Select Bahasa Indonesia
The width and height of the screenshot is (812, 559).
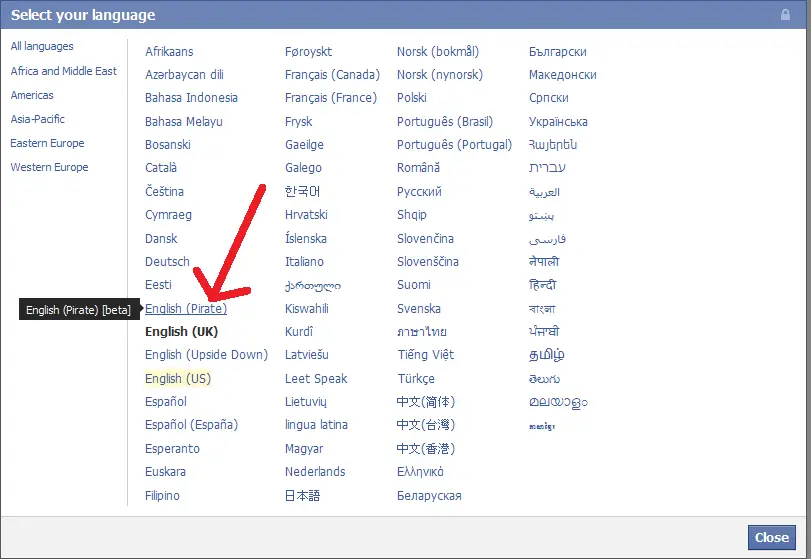[191, 98]
